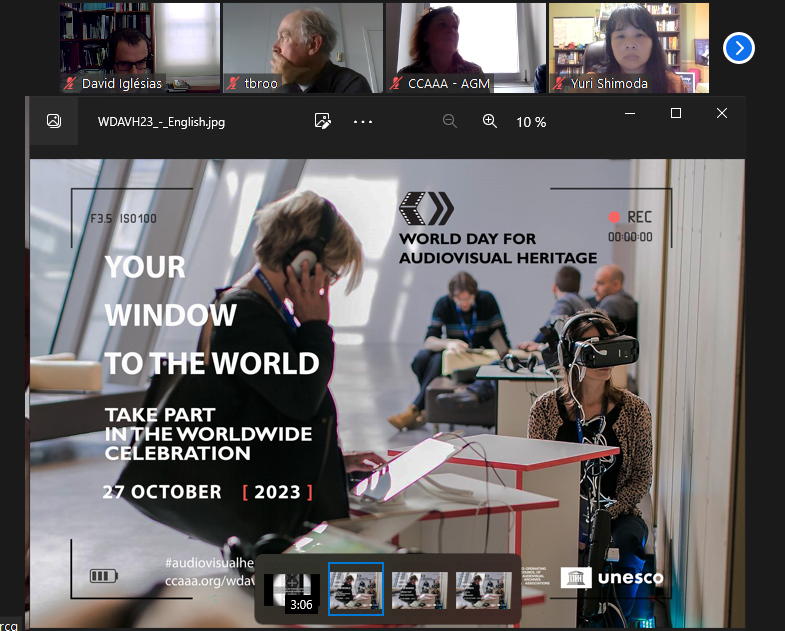Open the edit image tool

click(322, 121)
